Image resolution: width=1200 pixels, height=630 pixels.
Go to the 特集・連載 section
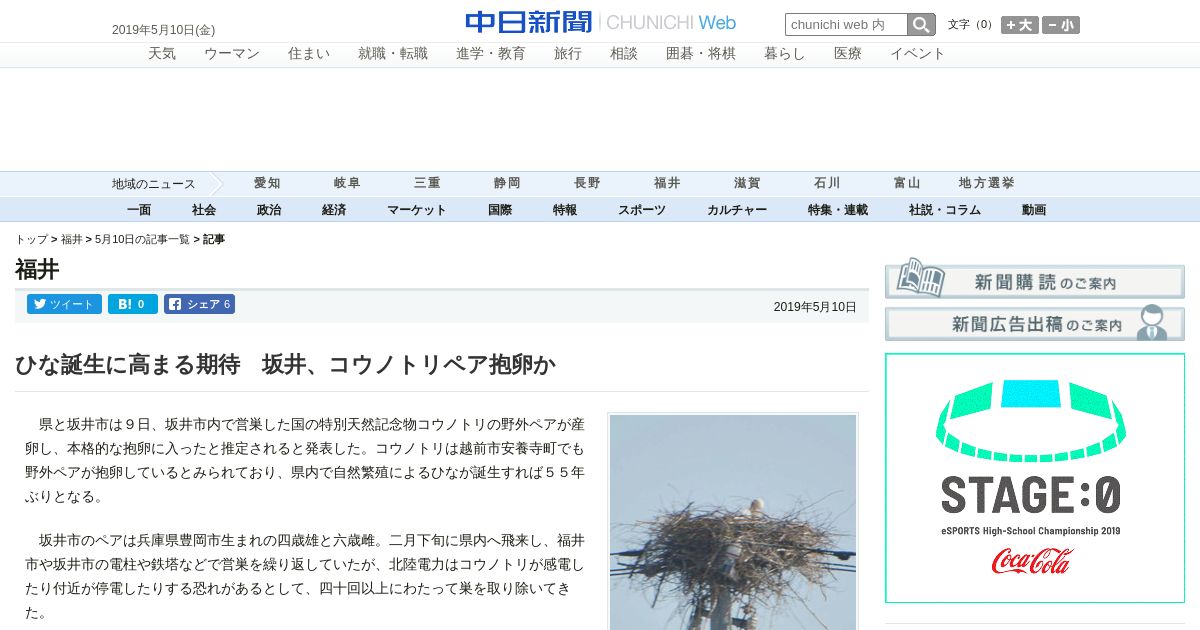pyautogui.click(x=838, y=210)
